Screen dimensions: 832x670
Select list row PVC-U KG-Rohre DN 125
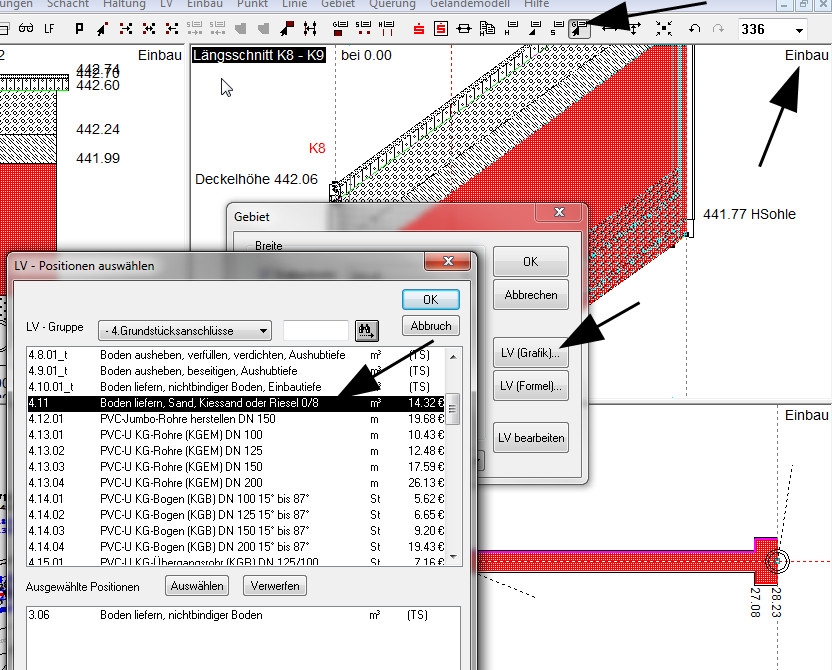(230, 451)
